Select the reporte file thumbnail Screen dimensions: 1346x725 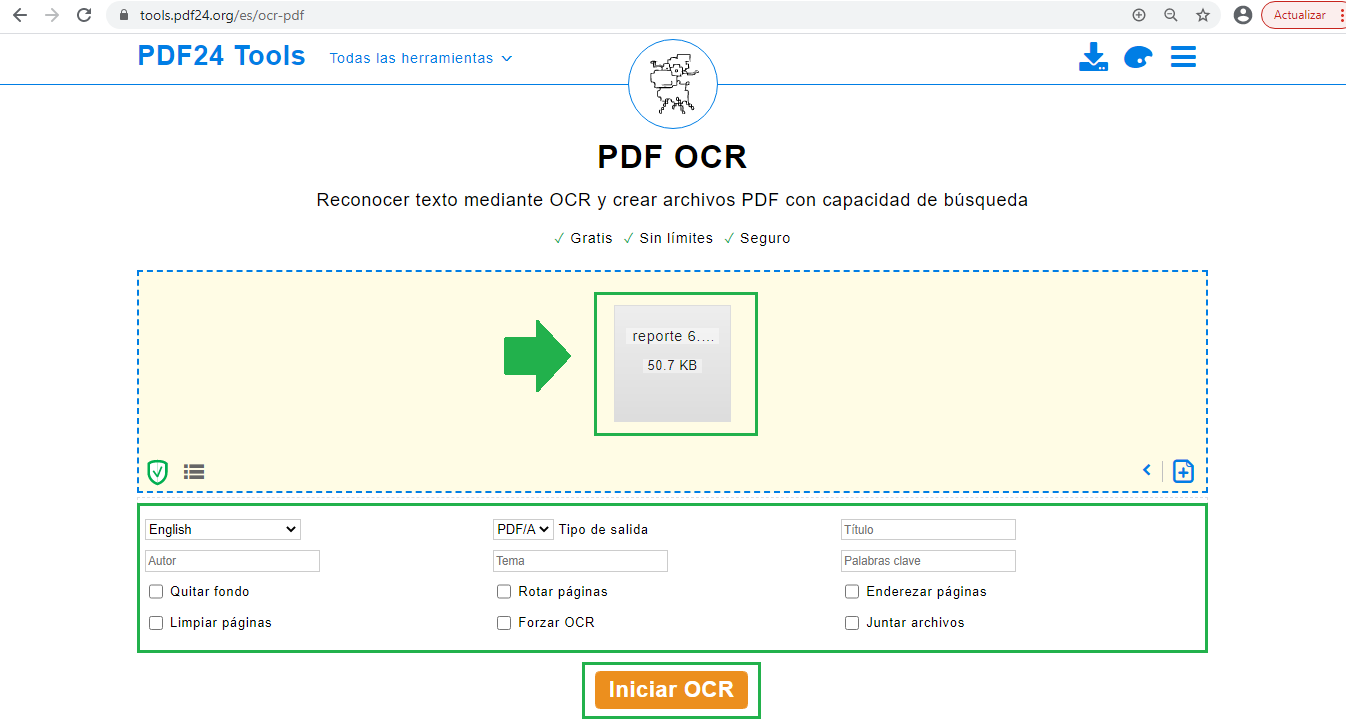coord(672,363)
